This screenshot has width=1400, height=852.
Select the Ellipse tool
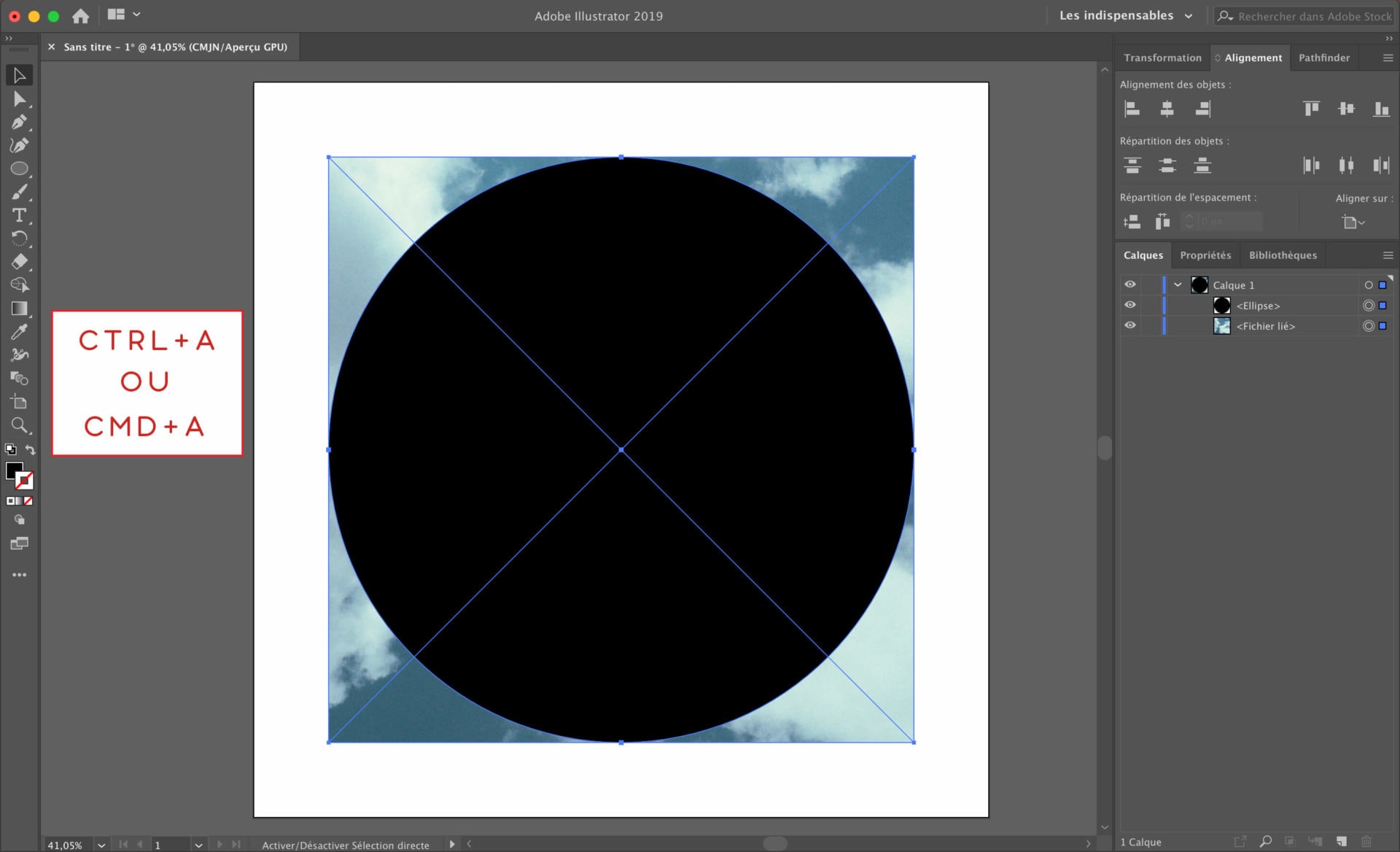[x=19, y=169]
